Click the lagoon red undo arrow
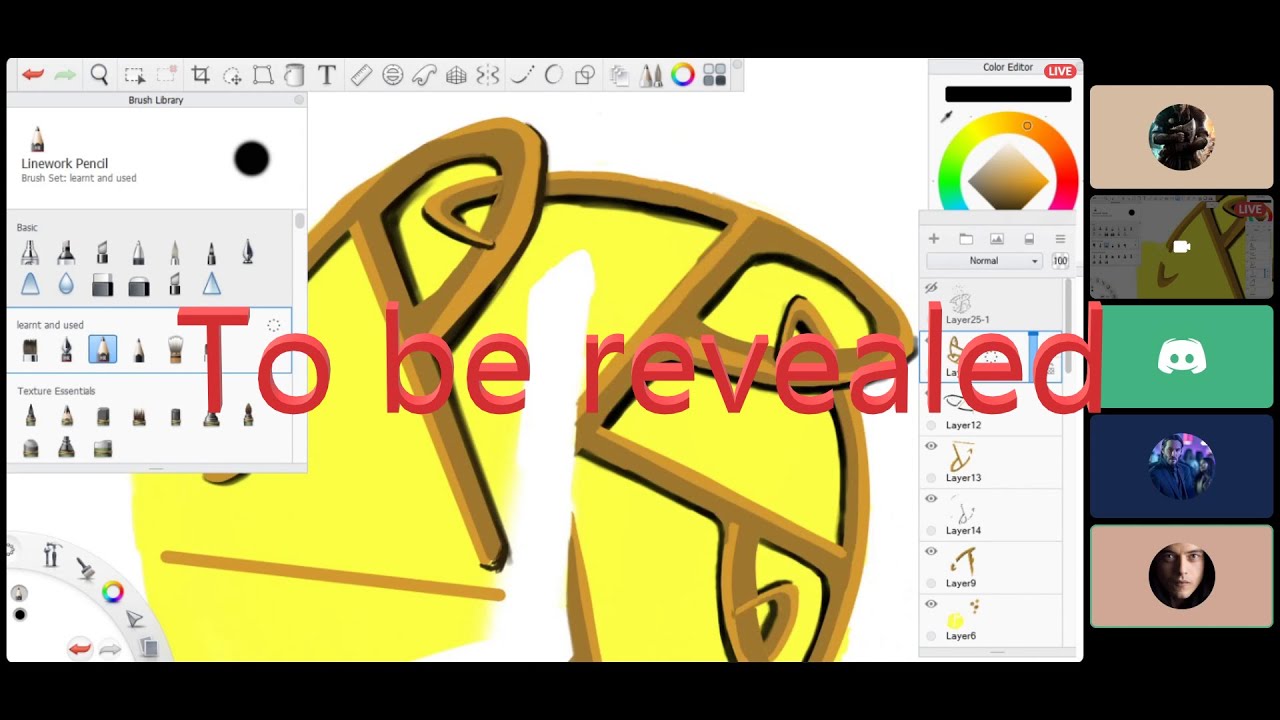Image resolution: width=1280 pixels, height=720 pixels. [x=80, y=649]
